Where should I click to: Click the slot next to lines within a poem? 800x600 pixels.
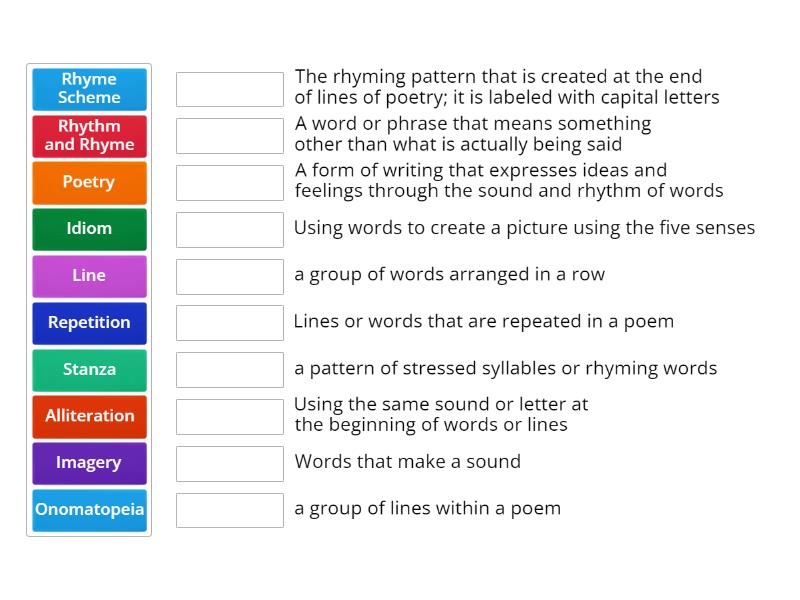pyautogui.click(x=229, y=511)
